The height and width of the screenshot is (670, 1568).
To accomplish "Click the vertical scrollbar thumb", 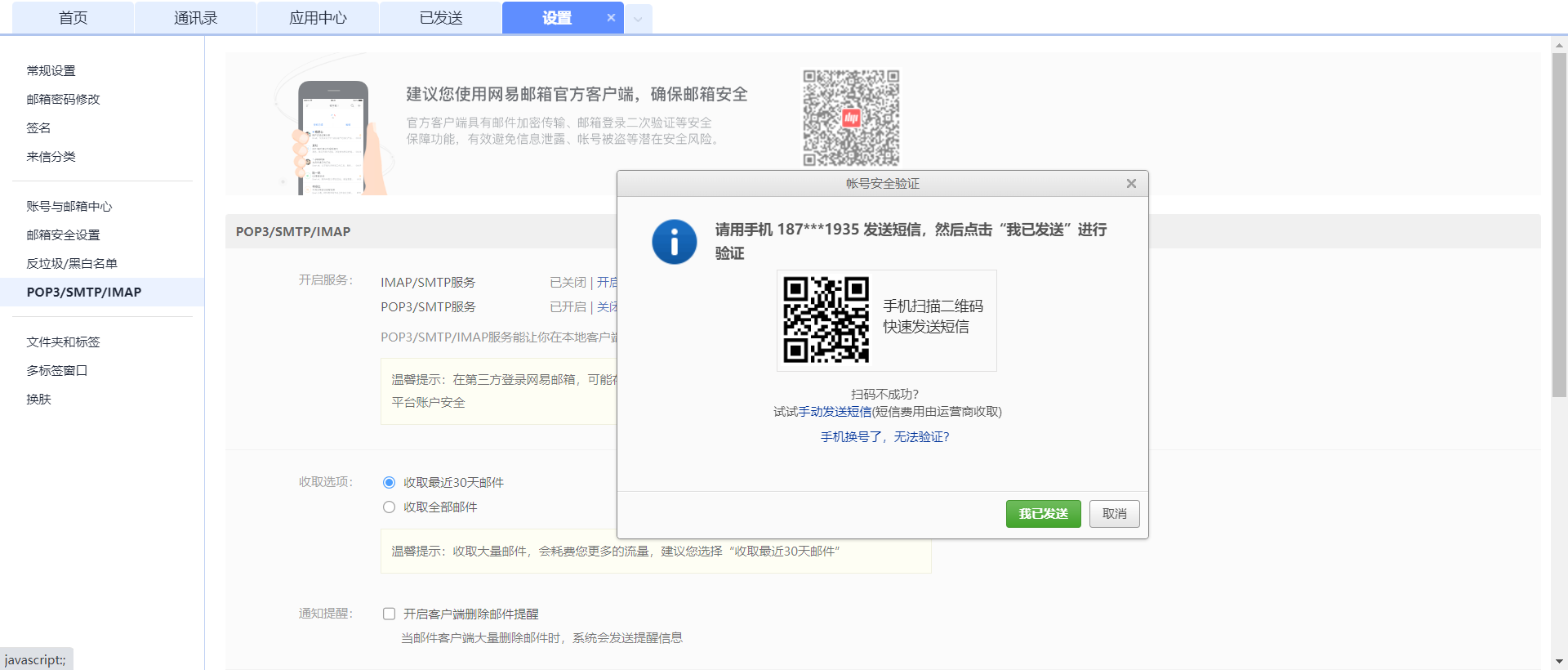I will [x=1559, y=226].
